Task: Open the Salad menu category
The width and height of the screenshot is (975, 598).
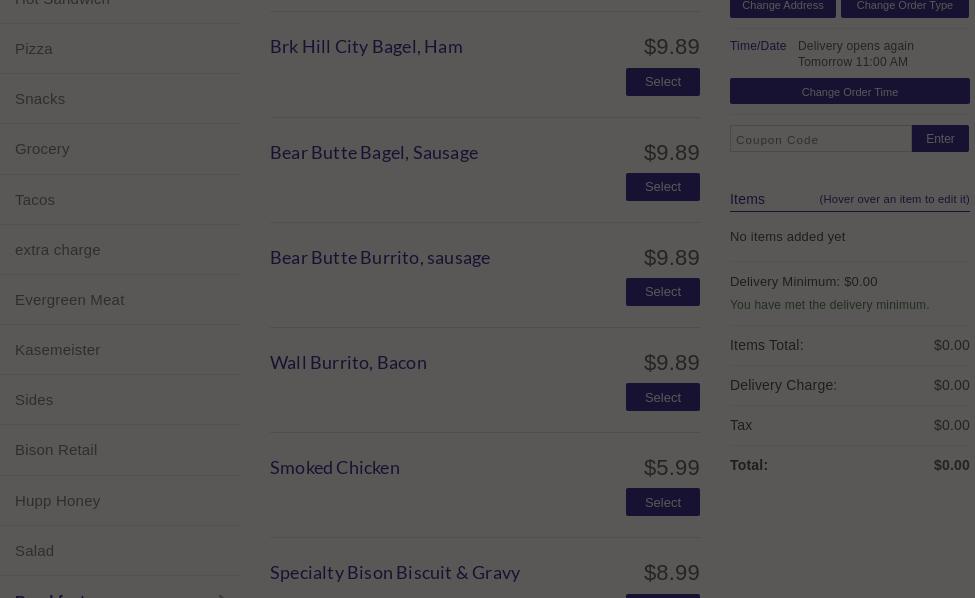Action: (x=35, y=551)
